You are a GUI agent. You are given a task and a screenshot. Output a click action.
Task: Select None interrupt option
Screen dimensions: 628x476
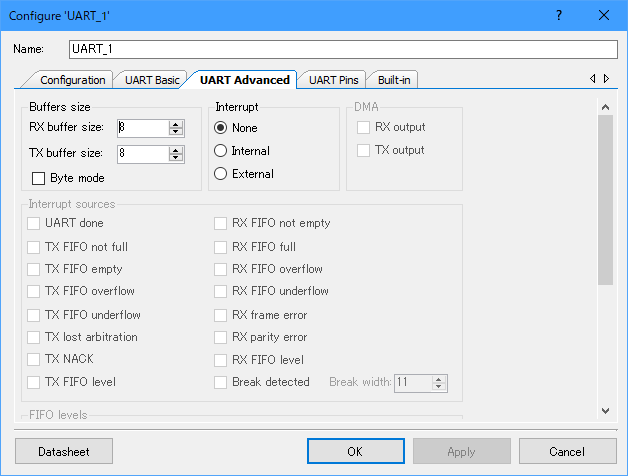221,128
